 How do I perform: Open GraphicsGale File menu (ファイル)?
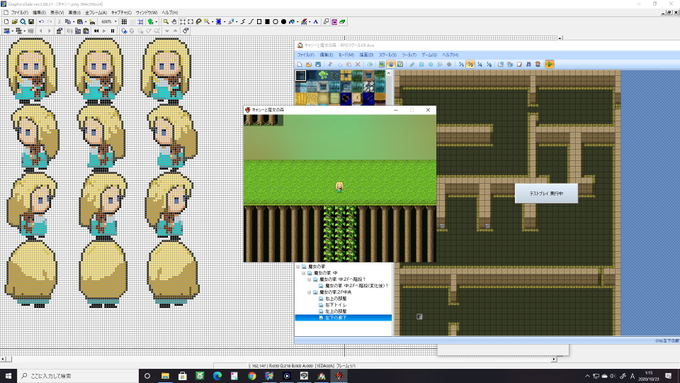tap(20, 13)
